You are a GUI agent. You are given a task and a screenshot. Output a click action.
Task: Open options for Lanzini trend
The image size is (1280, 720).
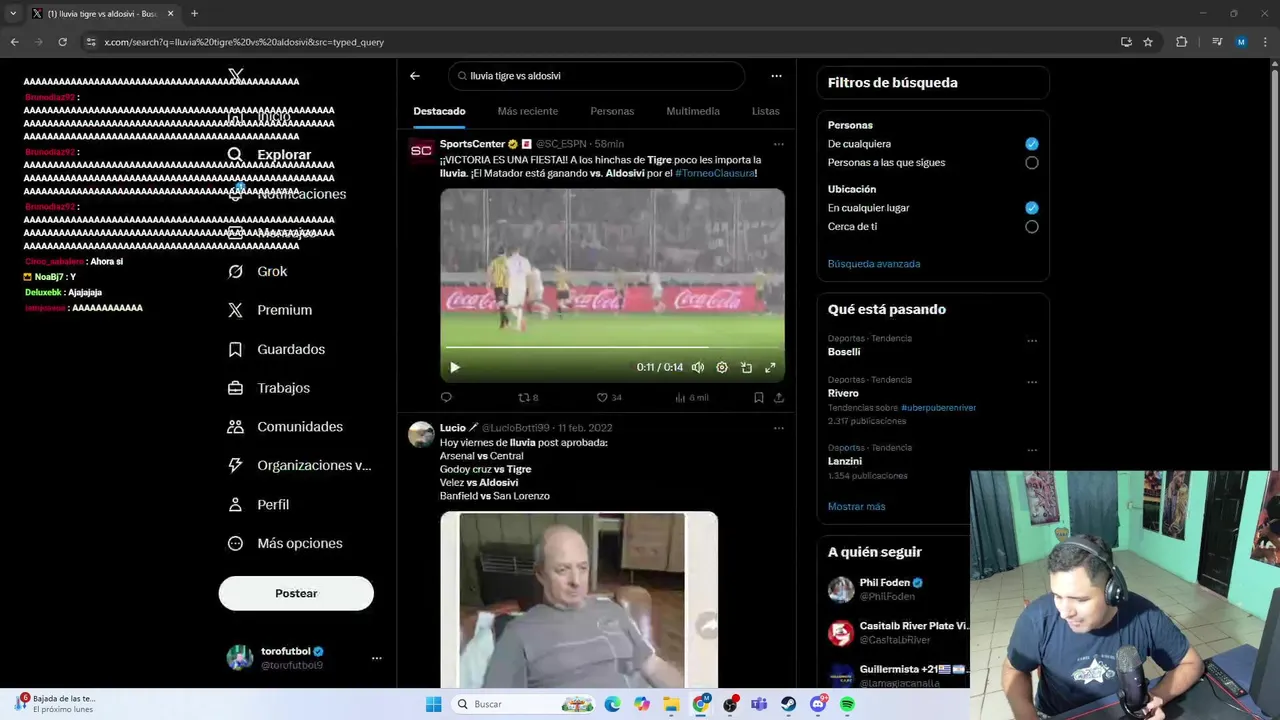tap(1032, 450)
